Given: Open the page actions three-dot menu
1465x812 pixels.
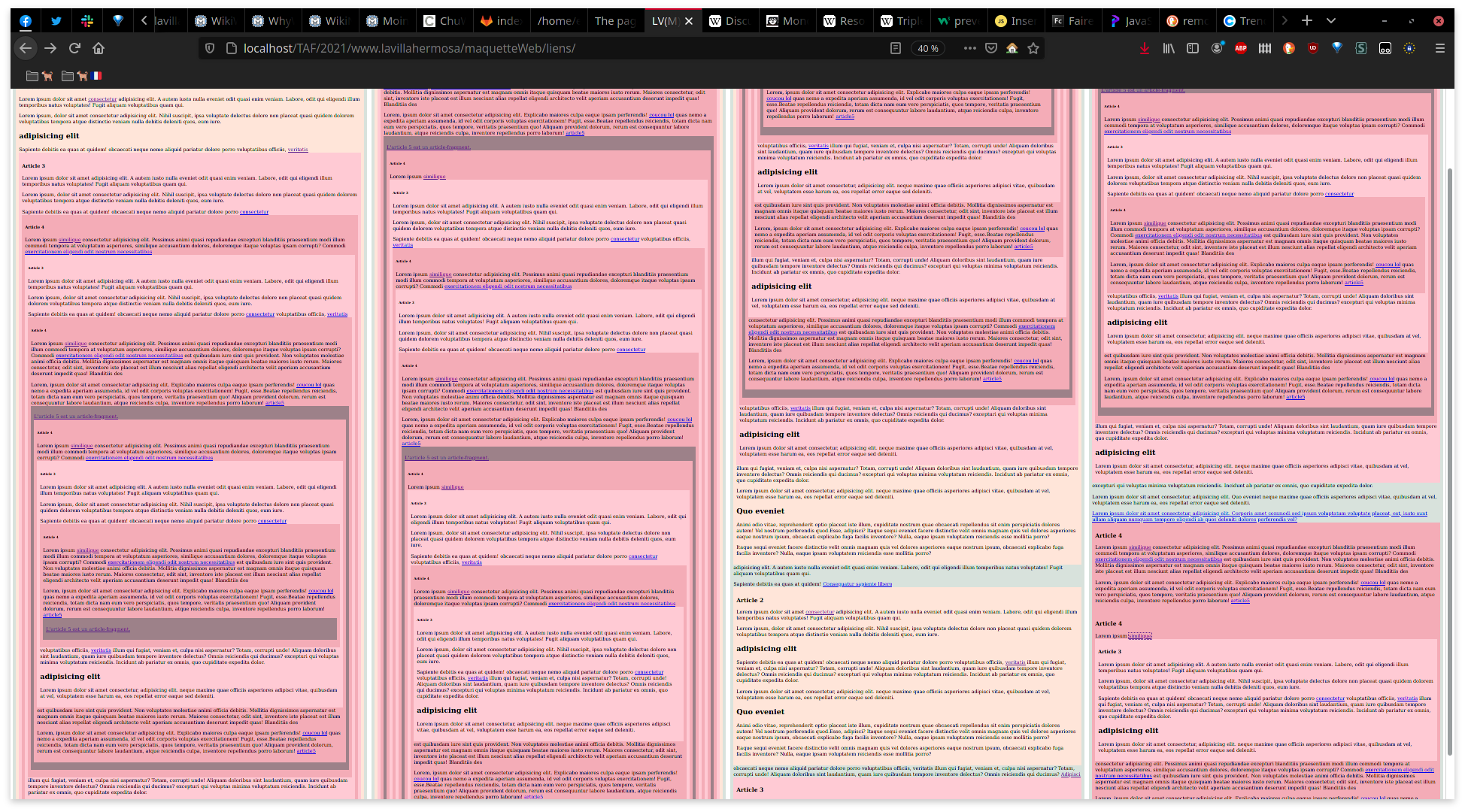Looking at the screenshot, I should [969, 48].
